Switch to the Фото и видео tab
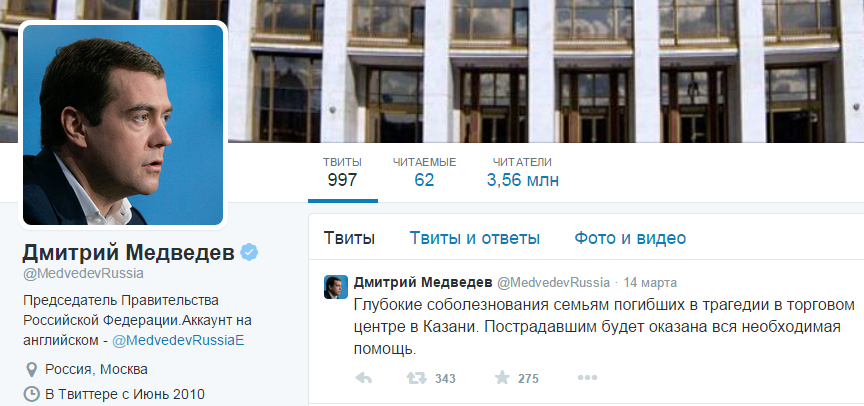The width and height of the screenshot is (864, 406). click(630, 239)
